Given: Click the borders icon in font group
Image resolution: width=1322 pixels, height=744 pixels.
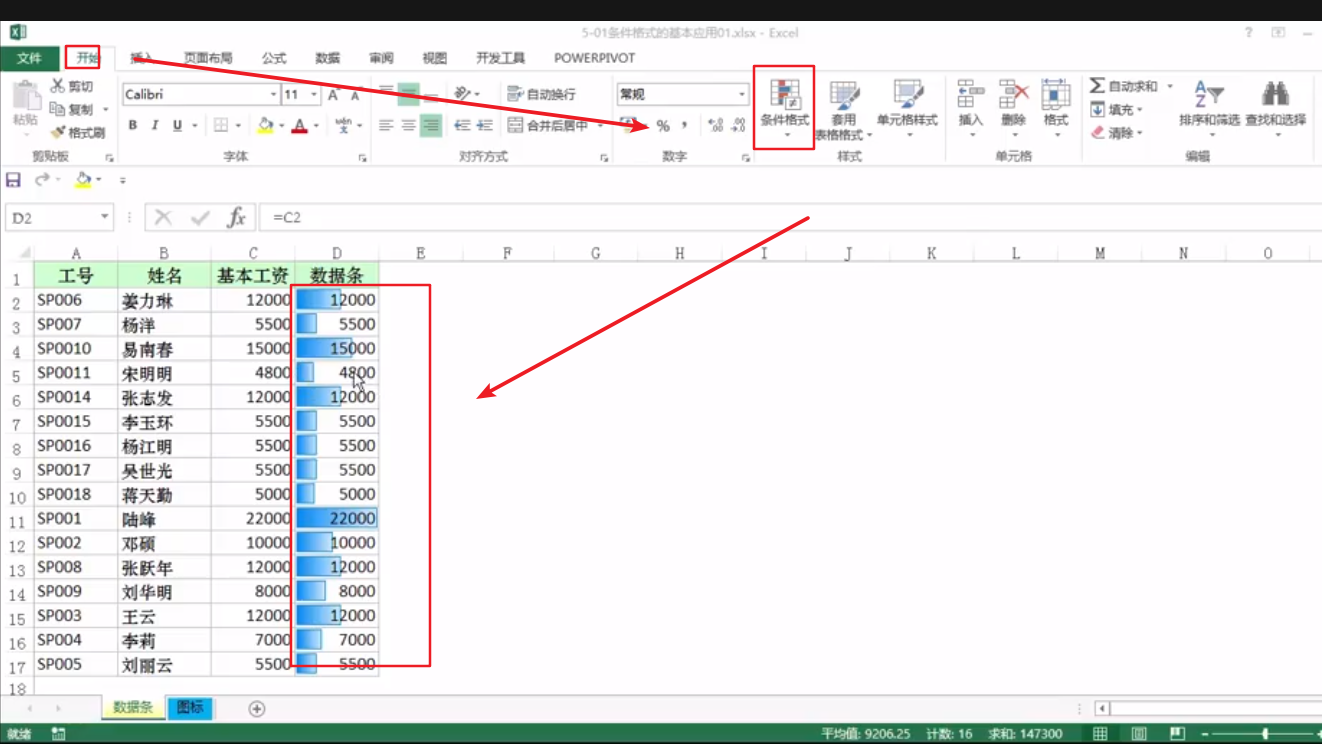Looking at the screenshot, I should click(x=221, y=126).
